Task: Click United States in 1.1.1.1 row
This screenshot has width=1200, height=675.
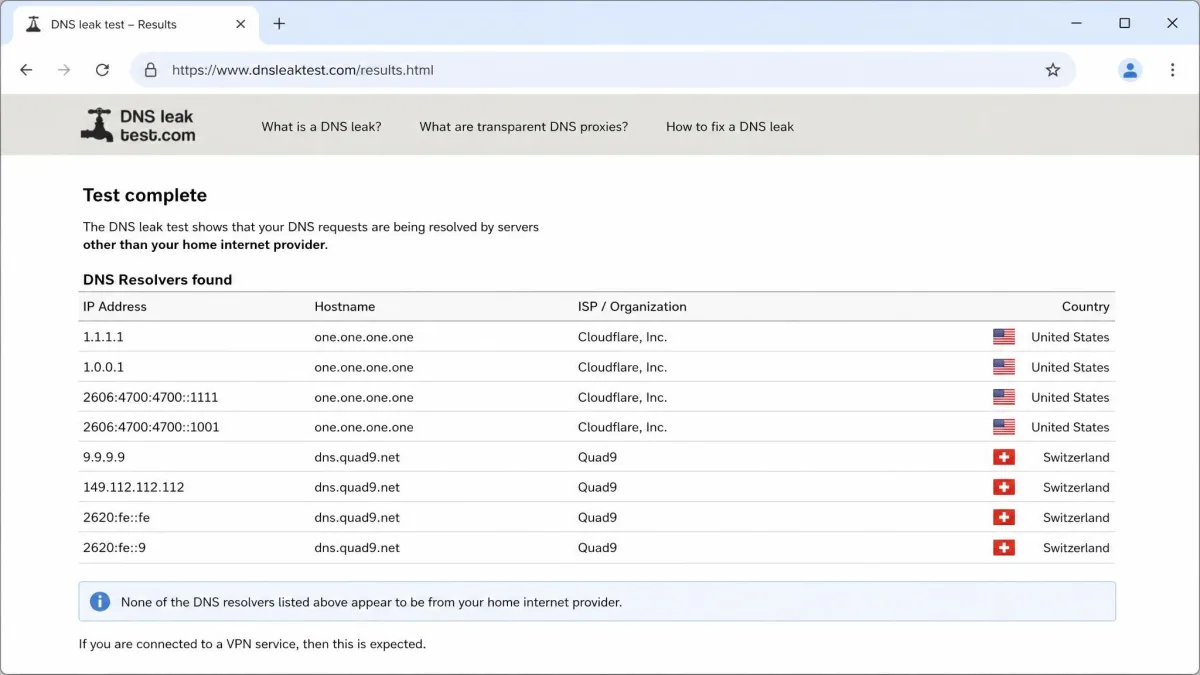Action: [1070, 337]
